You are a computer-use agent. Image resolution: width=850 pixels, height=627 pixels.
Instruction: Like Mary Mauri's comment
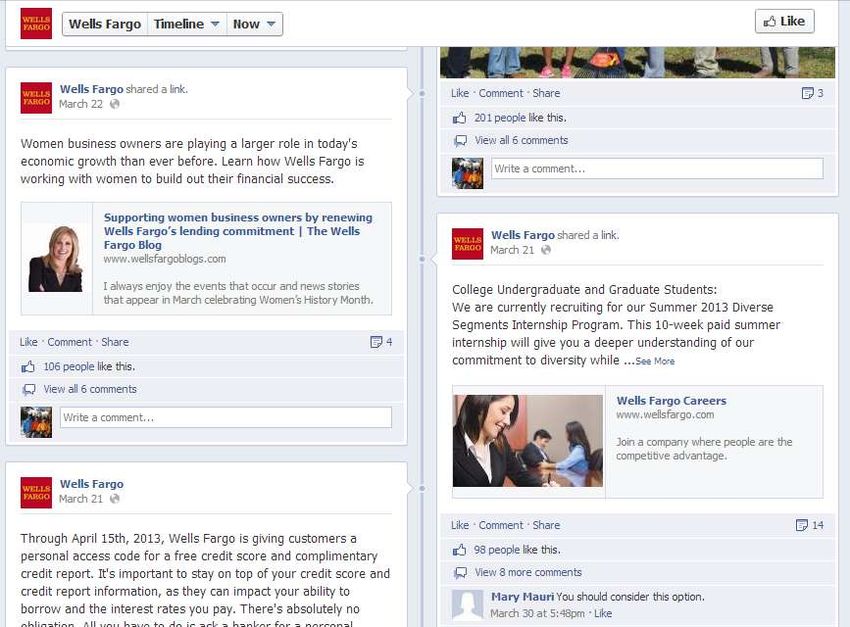[x=603, y=613]
